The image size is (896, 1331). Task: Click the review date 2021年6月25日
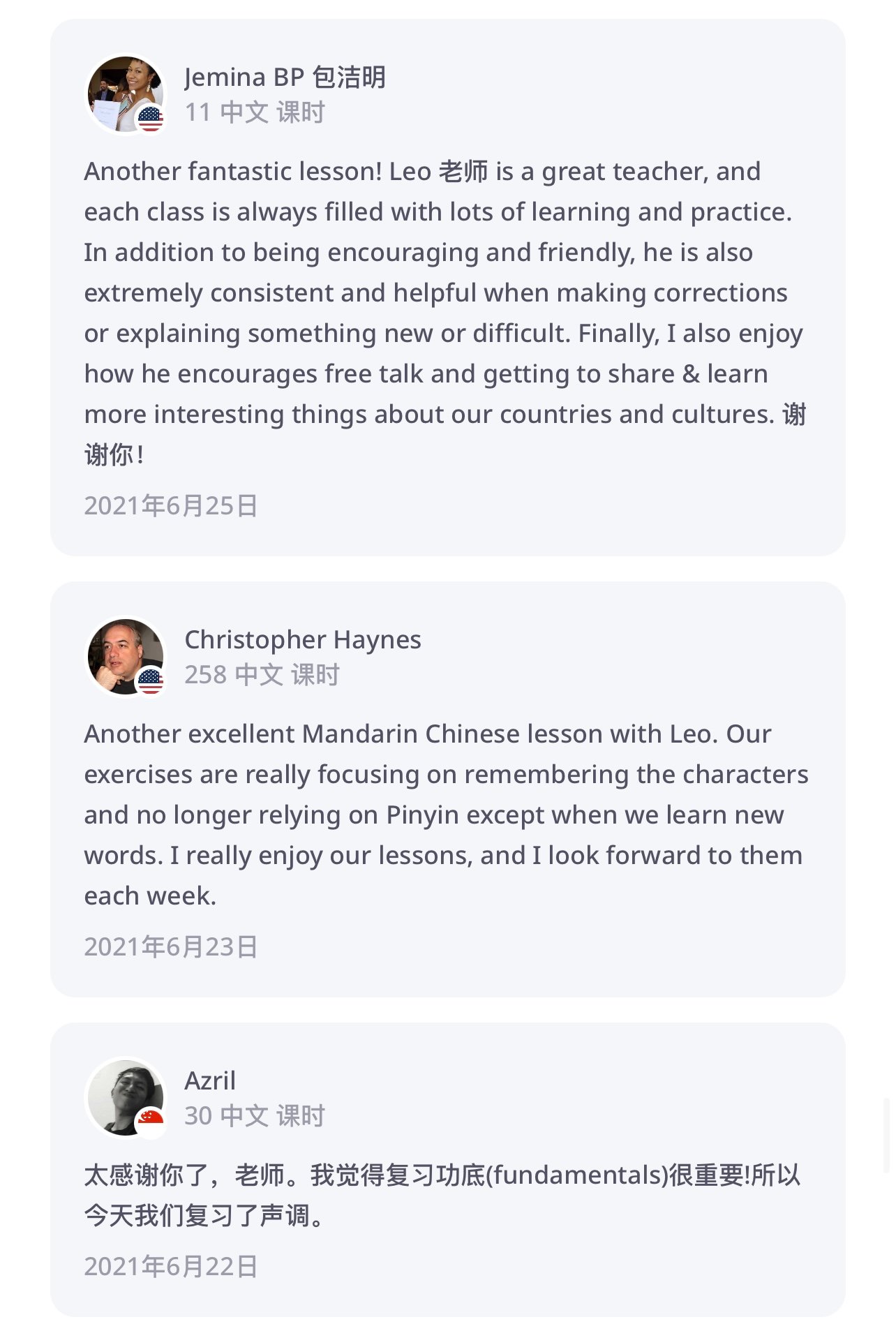pyautogui.click(x=171, y=506)
